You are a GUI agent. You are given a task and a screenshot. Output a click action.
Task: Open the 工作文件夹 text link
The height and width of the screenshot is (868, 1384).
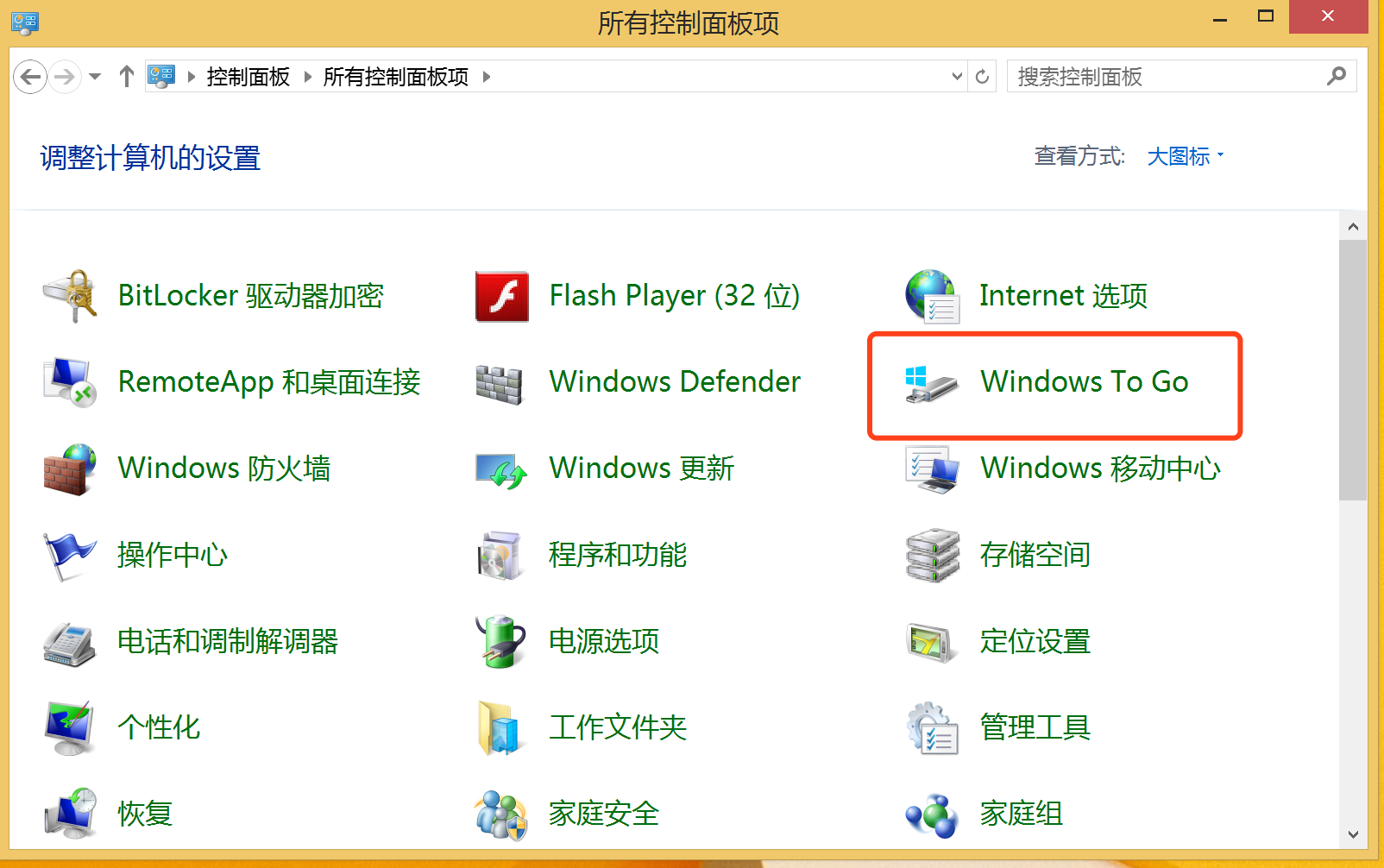click(618, 727)
